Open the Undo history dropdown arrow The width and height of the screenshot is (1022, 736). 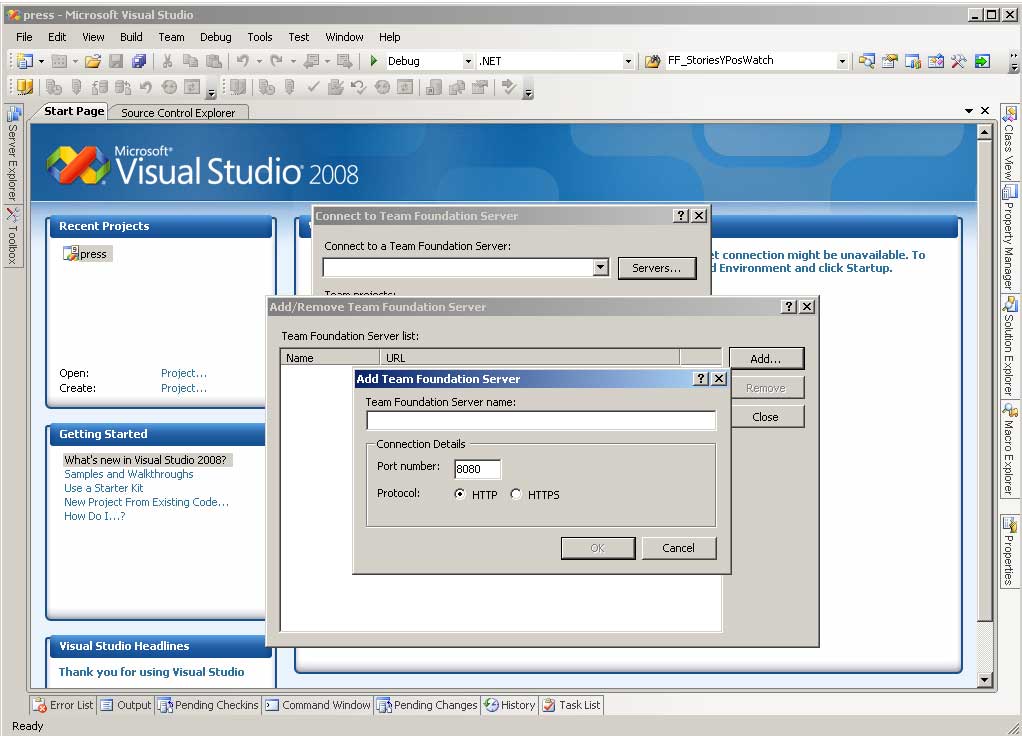pyautogui.click(x=259, y=61)
